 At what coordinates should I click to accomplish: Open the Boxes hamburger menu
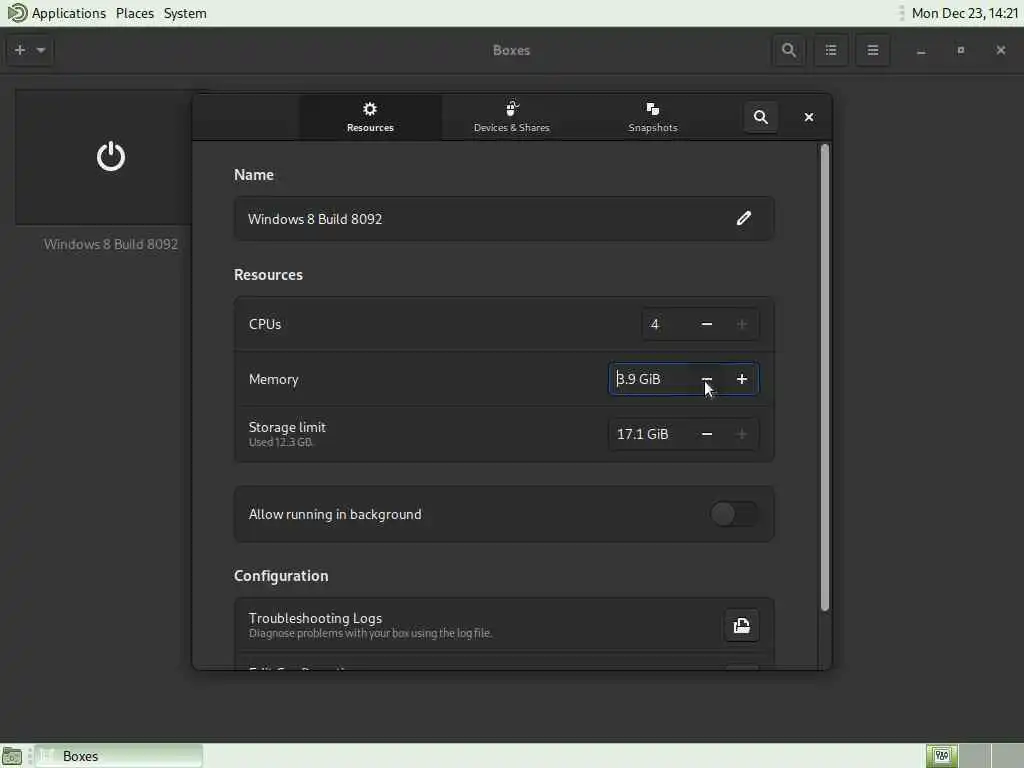[872, 50]
